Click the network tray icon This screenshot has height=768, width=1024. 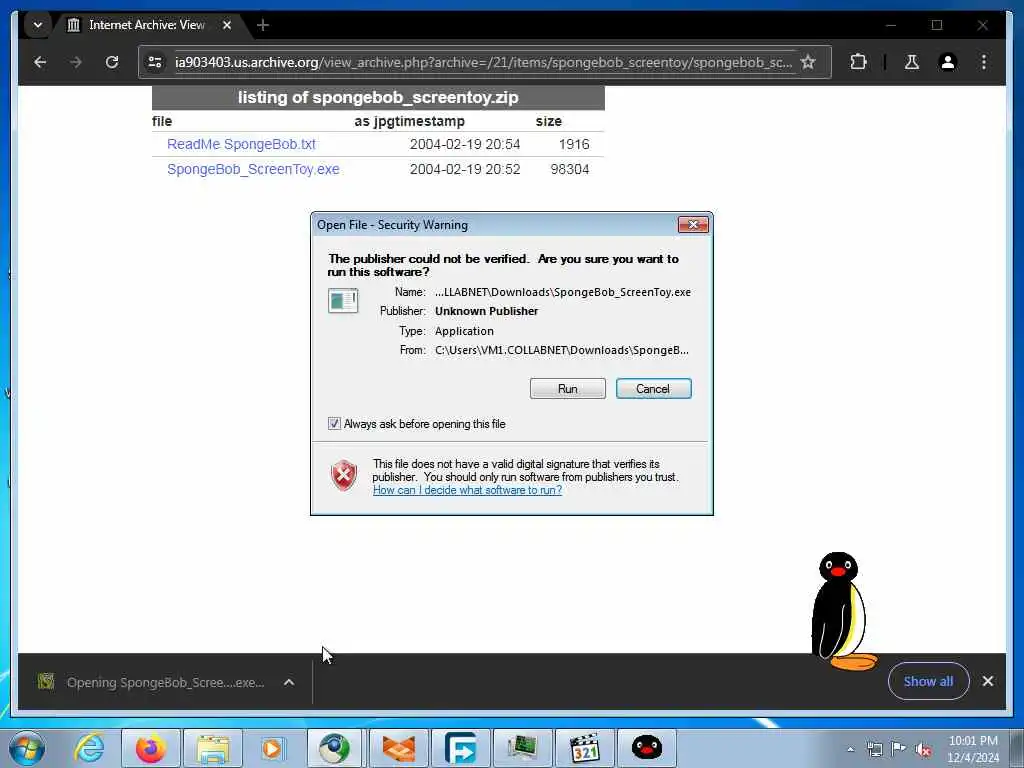[874, 749]
